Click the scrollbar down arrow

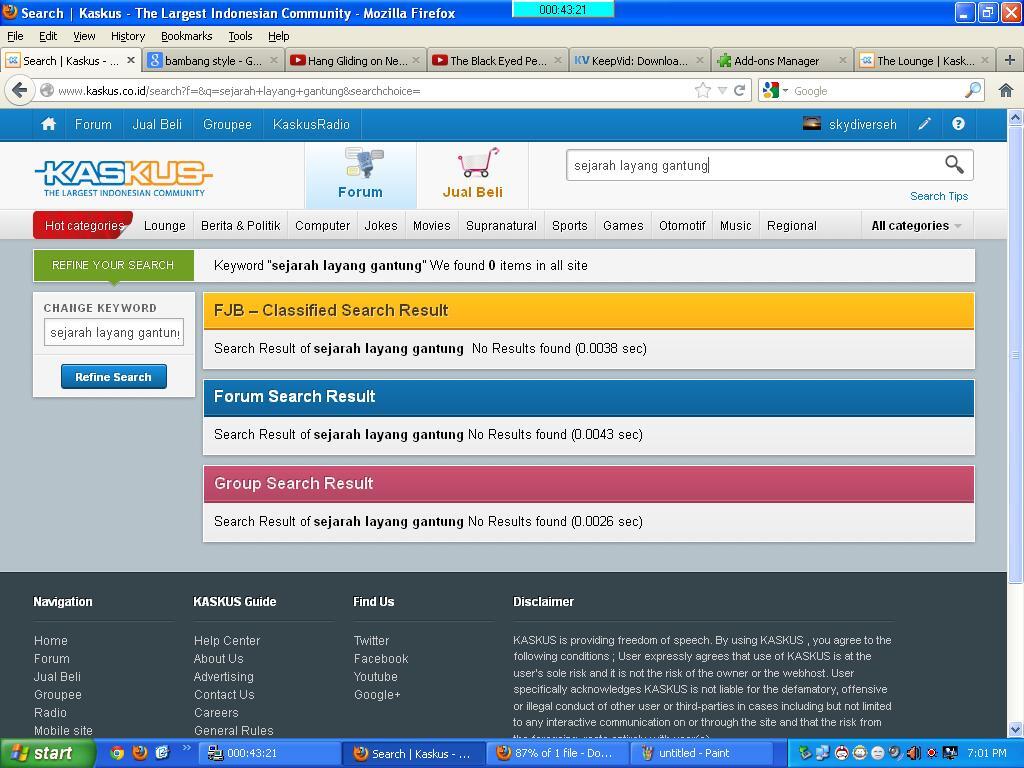(1016, 729)
